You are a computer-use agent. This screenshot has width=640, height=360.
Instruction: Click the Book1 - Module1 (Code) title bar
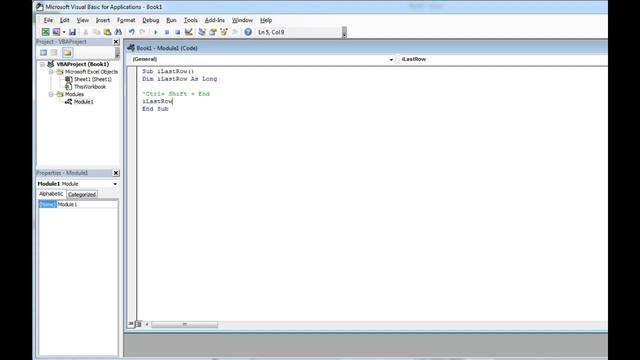tap(367, 48)
